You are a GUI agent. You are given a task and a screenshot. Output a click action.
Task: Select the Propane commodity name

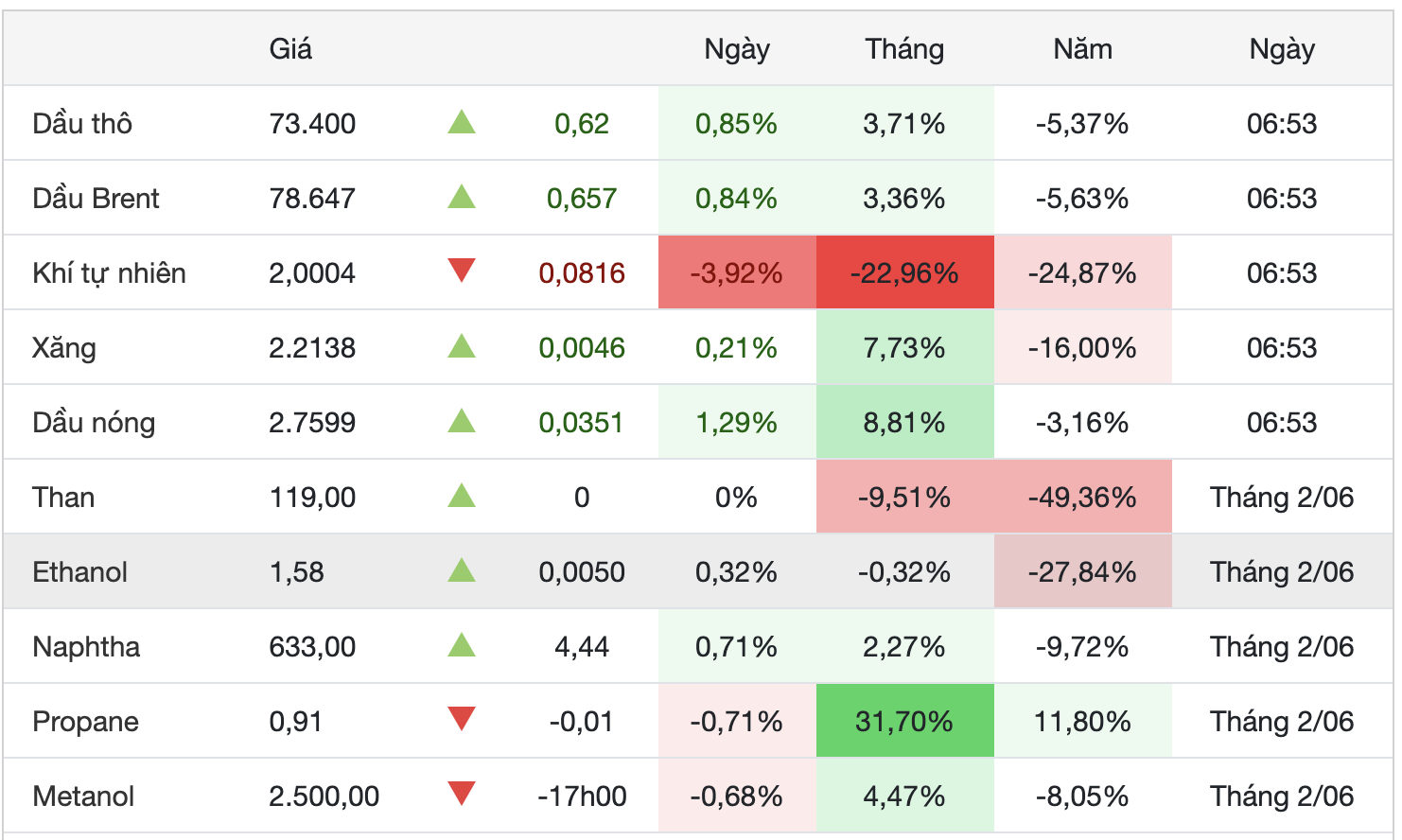(x=85, y=722)
